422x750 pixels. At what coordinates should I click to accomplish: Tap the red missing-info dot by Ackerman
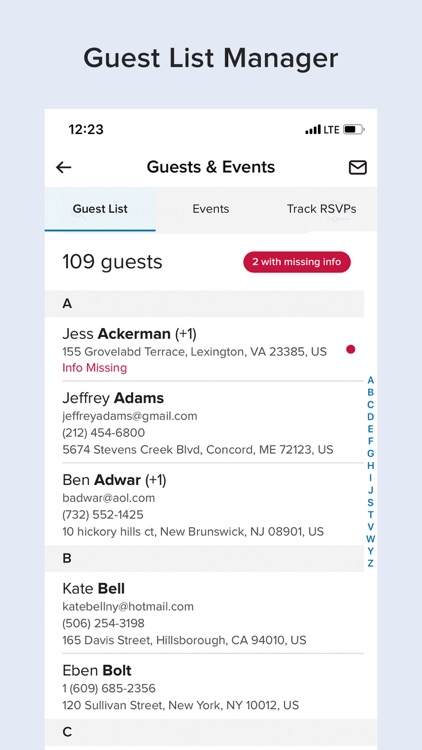point(351,350)
